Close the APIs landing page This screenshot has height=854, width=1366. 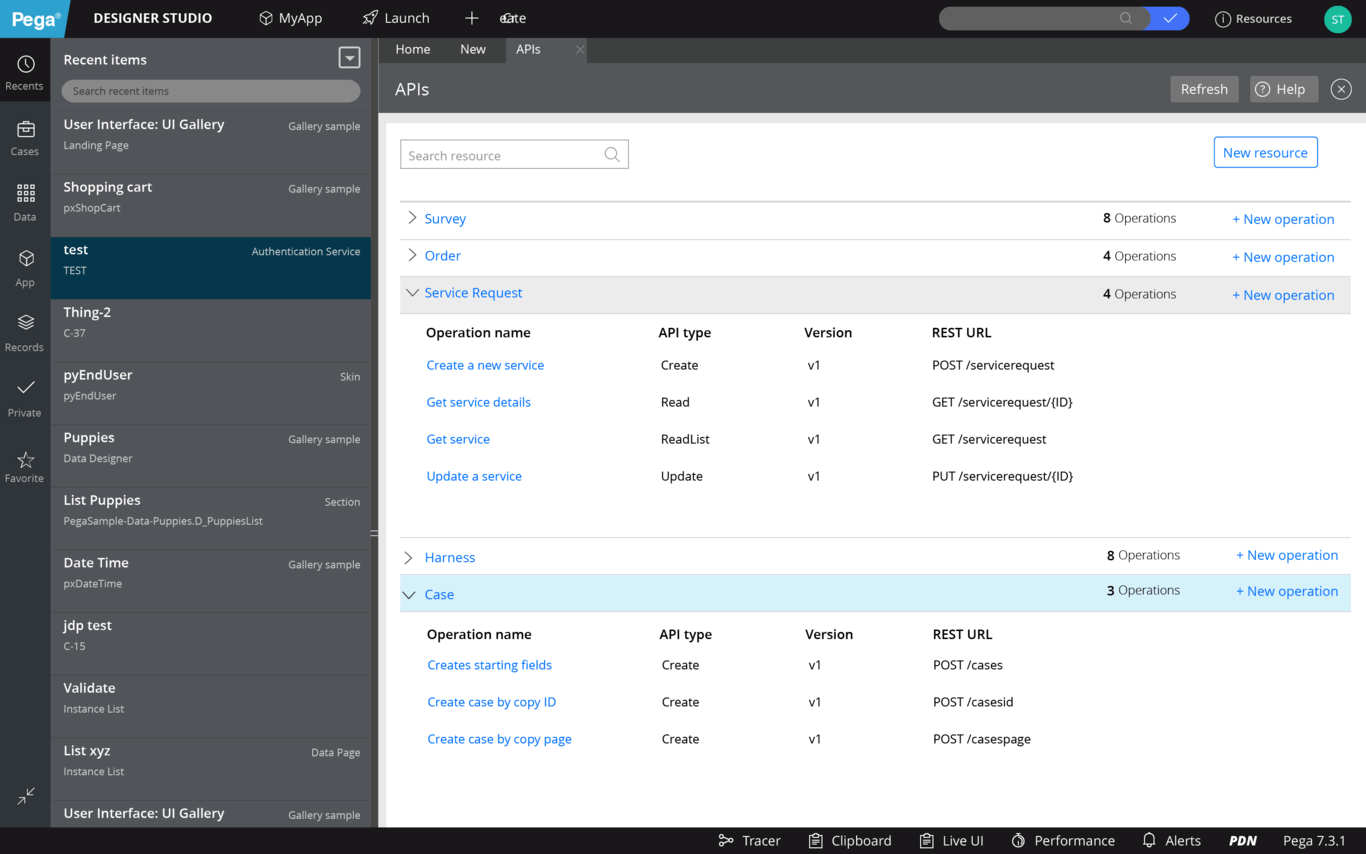pos(1341,89)
